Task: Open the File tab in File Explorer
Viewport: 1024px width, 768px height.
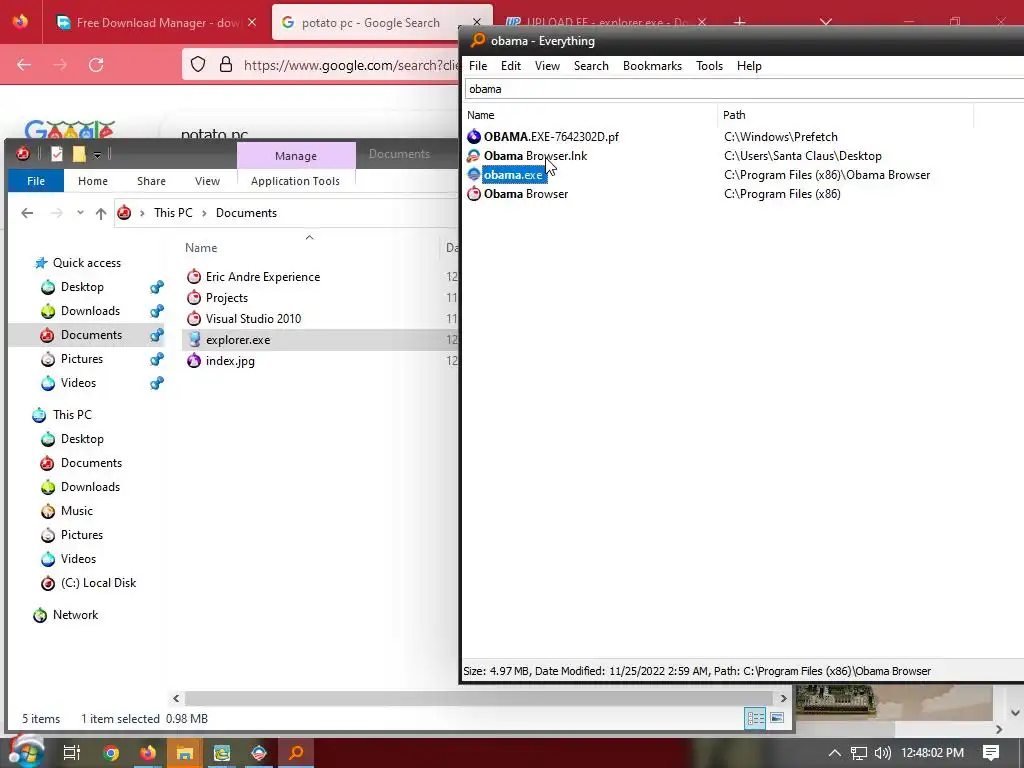Action: (36, 181)
